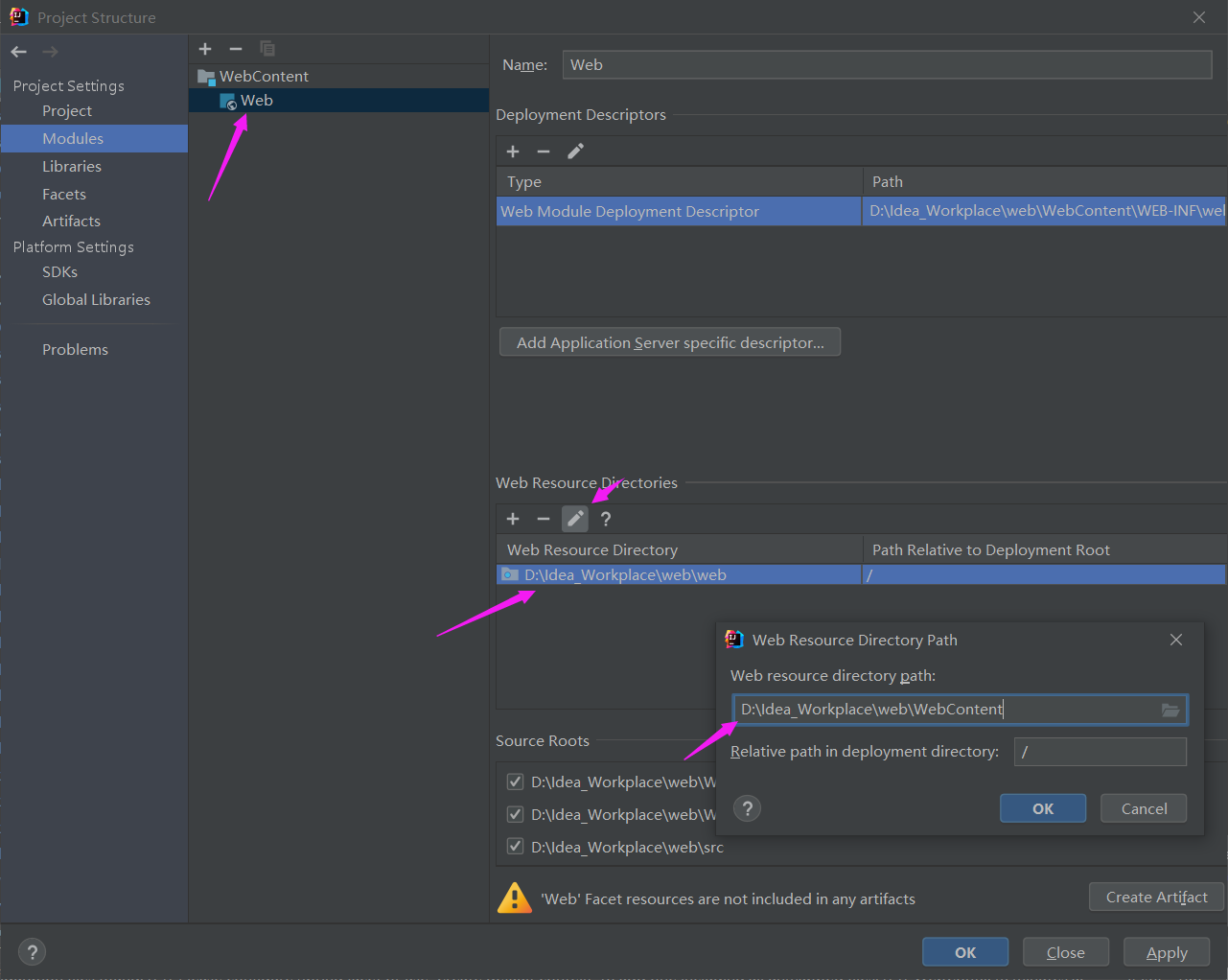Close the Web Resource Directory Path dialog
Viewport: 1228px width, 980px height.
coord(1176,640)
